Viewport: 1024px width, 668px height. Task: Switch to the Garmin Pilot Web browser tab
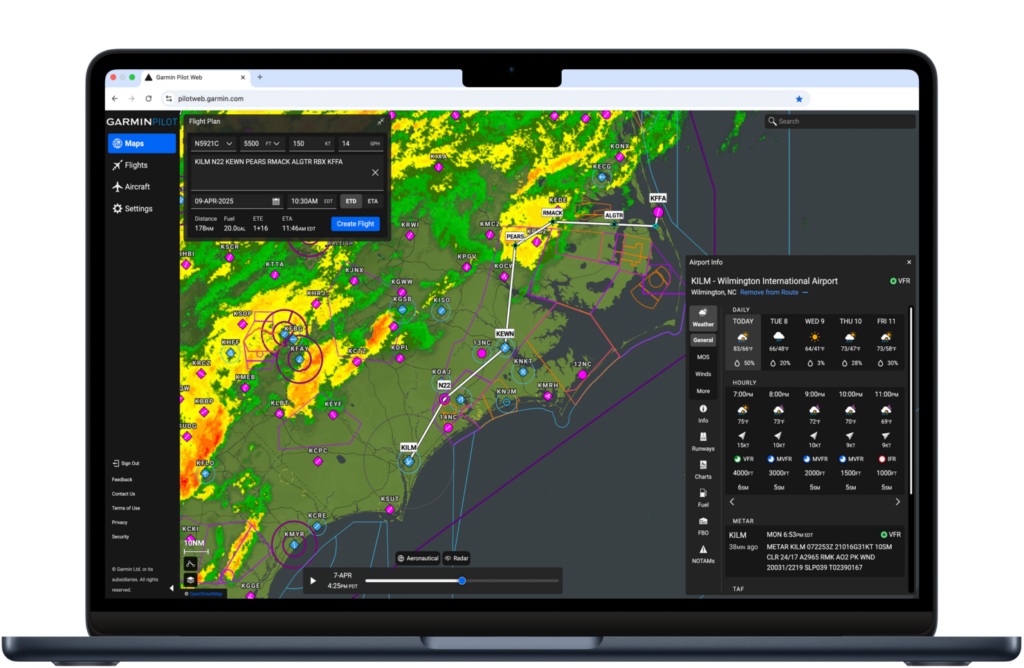coord(196,77)
